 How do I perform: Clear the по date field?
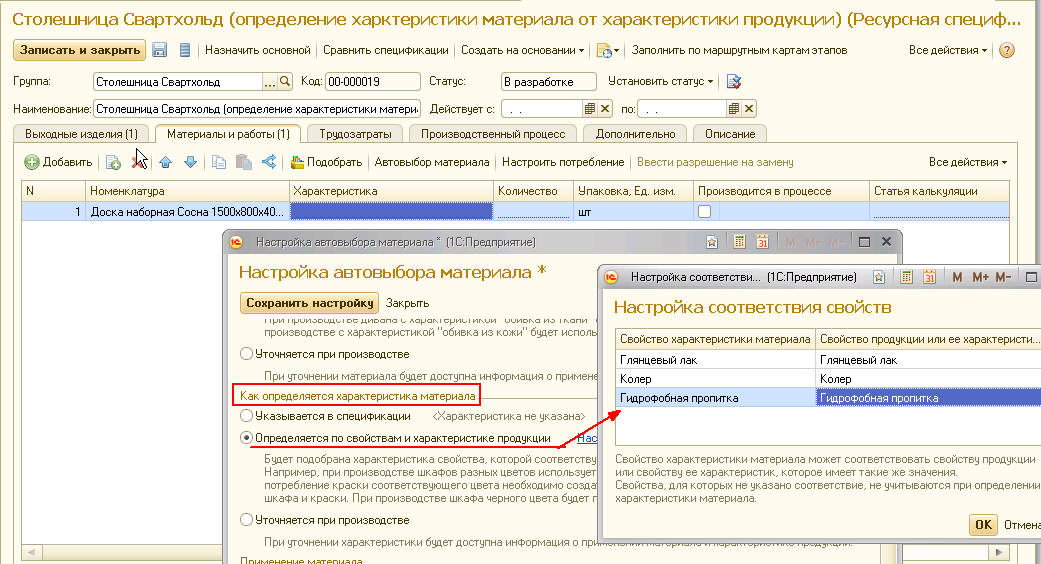pos(749,108)
